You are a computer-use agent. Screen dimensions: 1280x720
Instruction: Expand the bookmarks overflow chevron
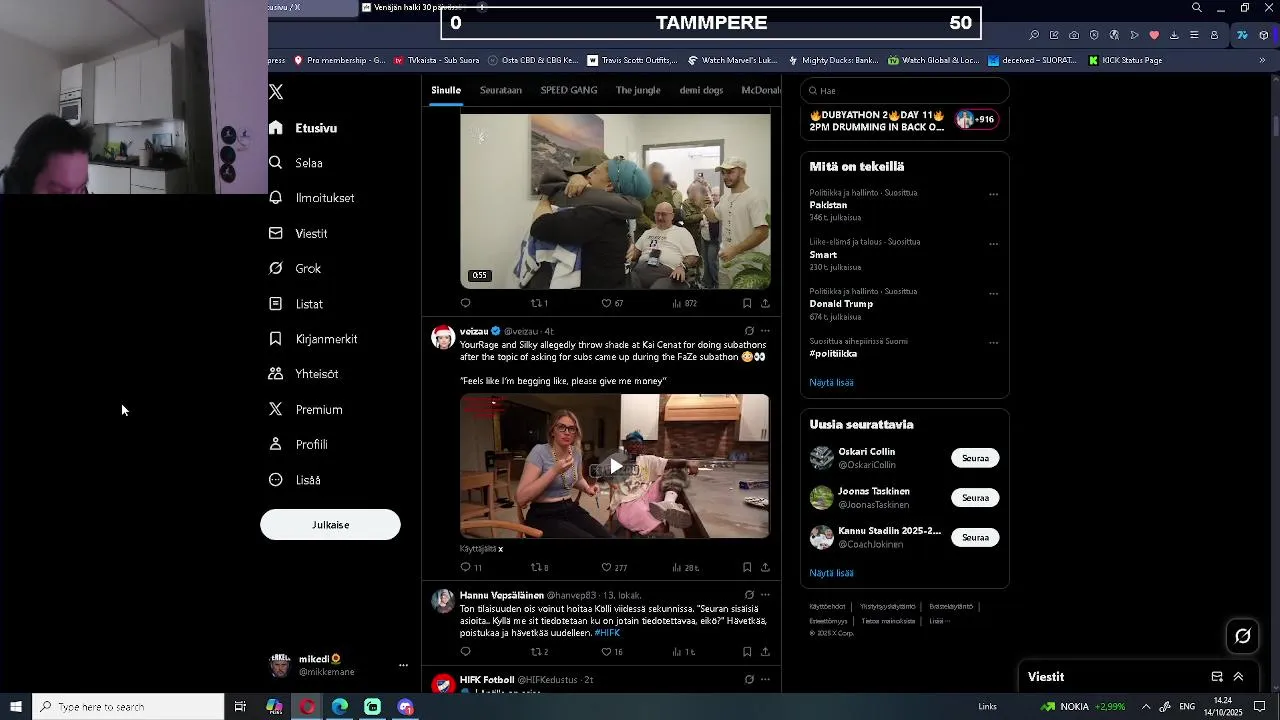(1262, 60)
